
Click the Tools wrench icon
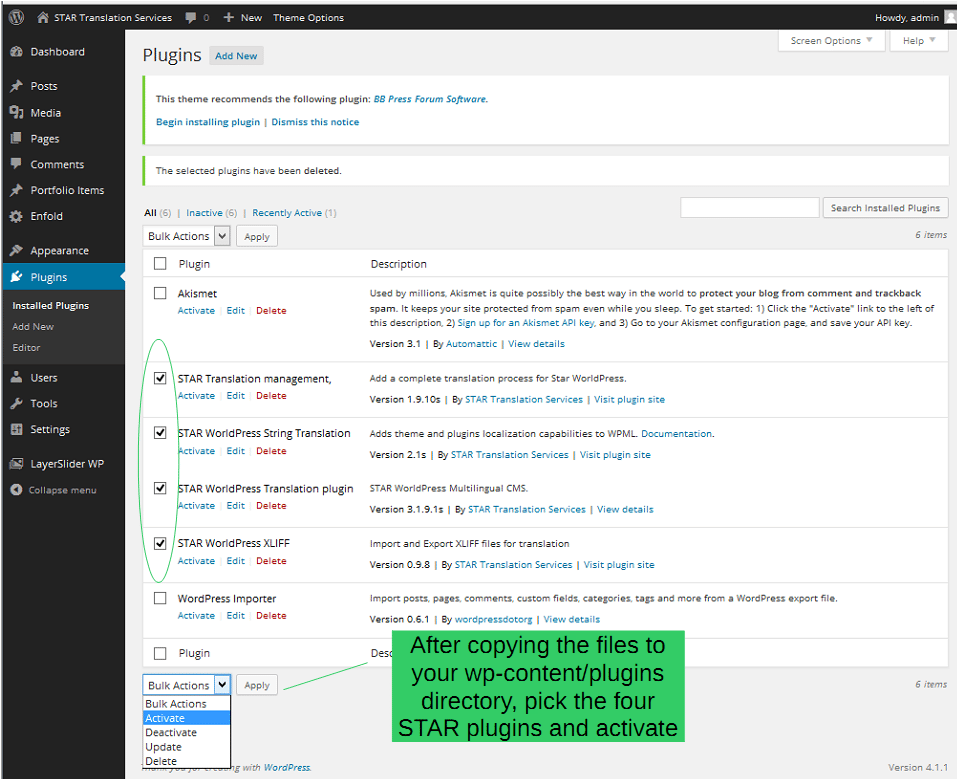[x=16, y=404]
